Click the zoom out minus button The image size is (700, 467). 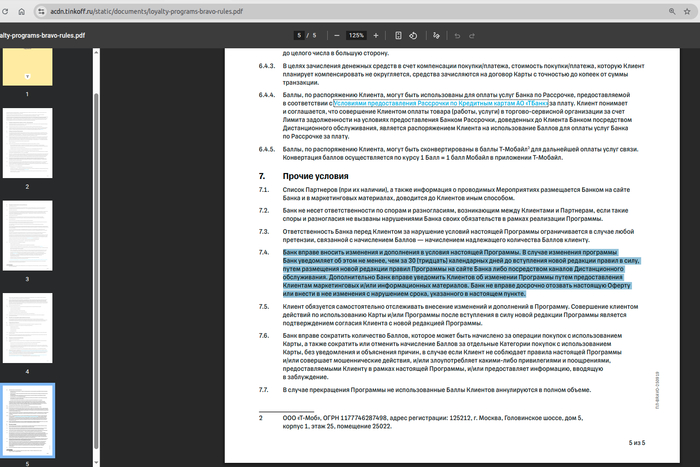[336, 34]
